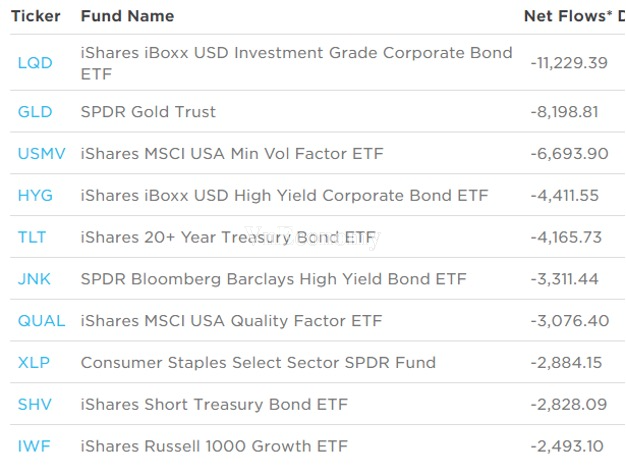Click the -11,229.39 net flow value
The image size is (626, 474).
(569, 63)
